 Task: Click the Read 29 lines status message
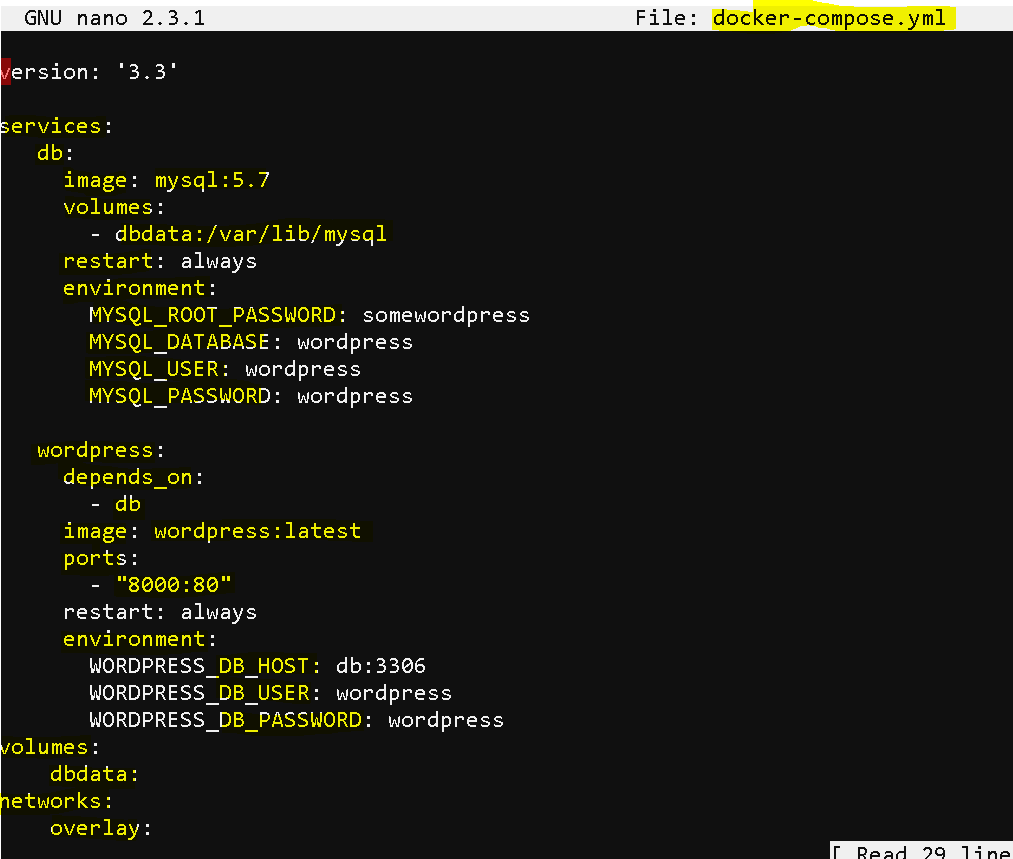[921, 851]
